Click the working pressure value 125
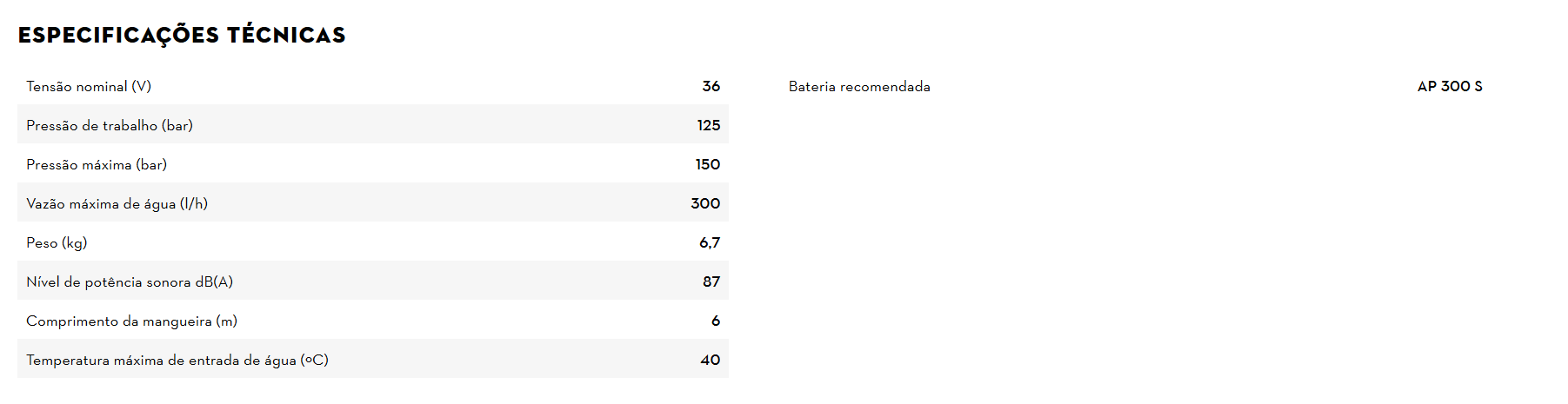The image size is (1568, 404). pos(708,125)
